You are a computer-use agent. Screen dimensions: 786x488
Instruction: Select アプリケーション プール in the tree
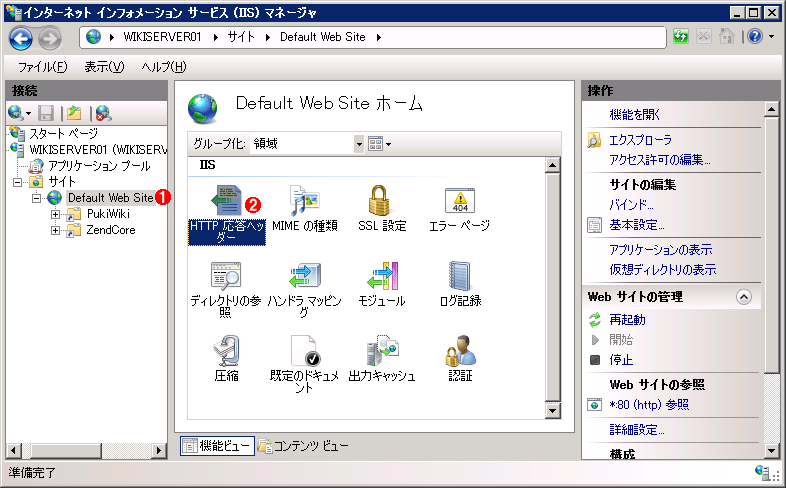[x=99, y=165]
